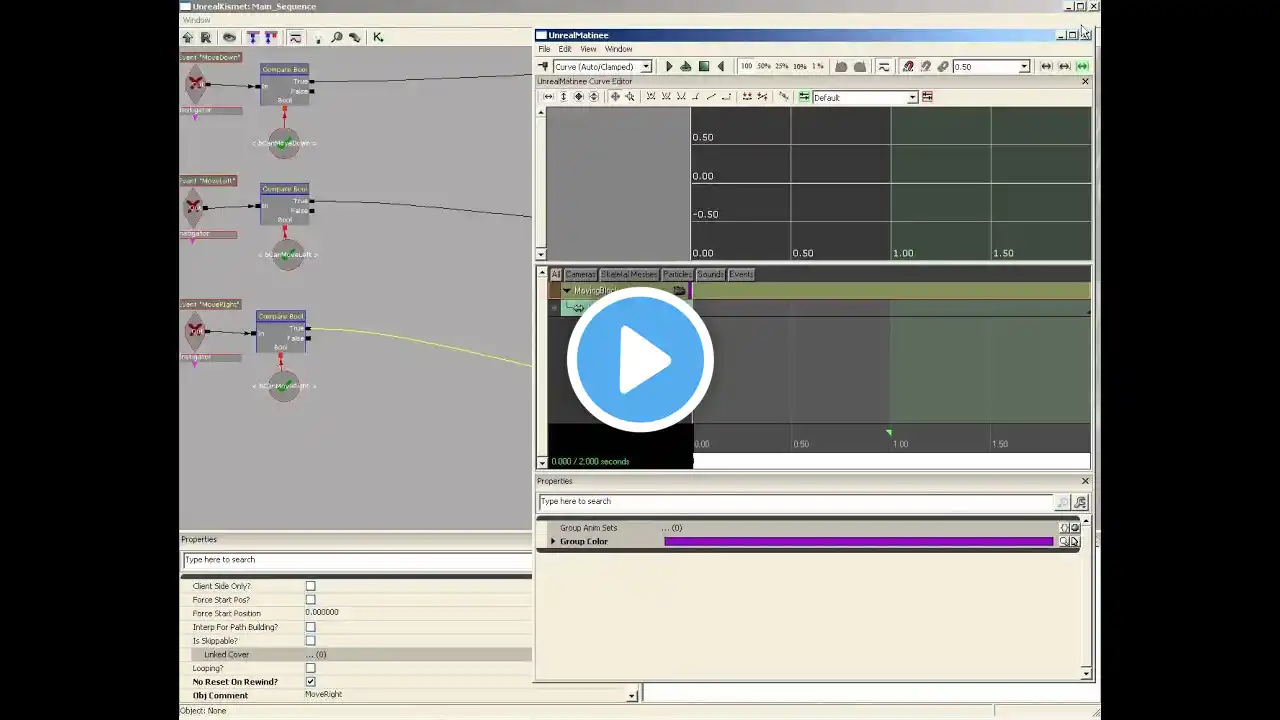Toggle Matinee curve editor icon
Screen dimensions: 1280x720
(884, 67)
